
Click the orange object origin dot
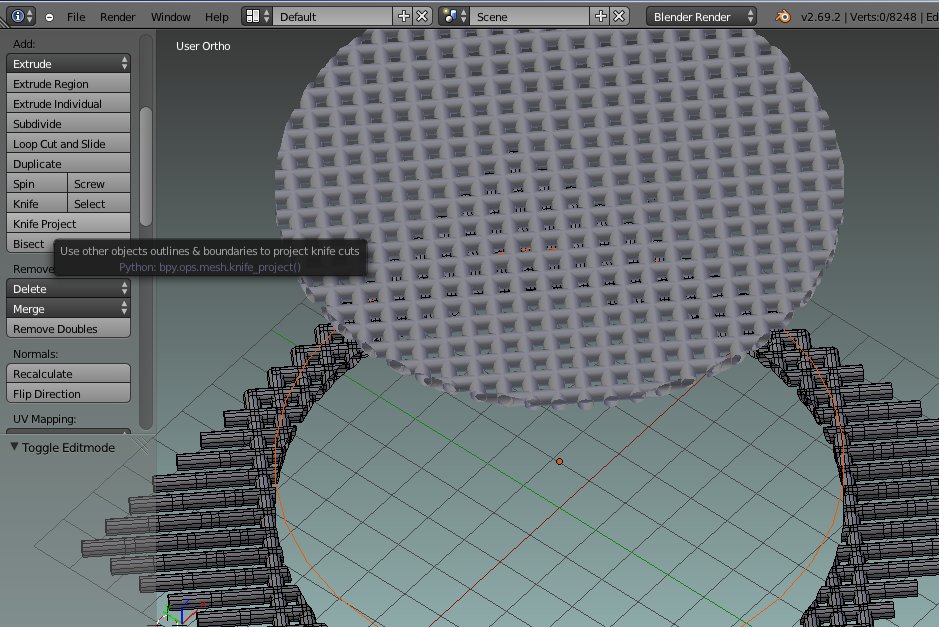[559, 461]
